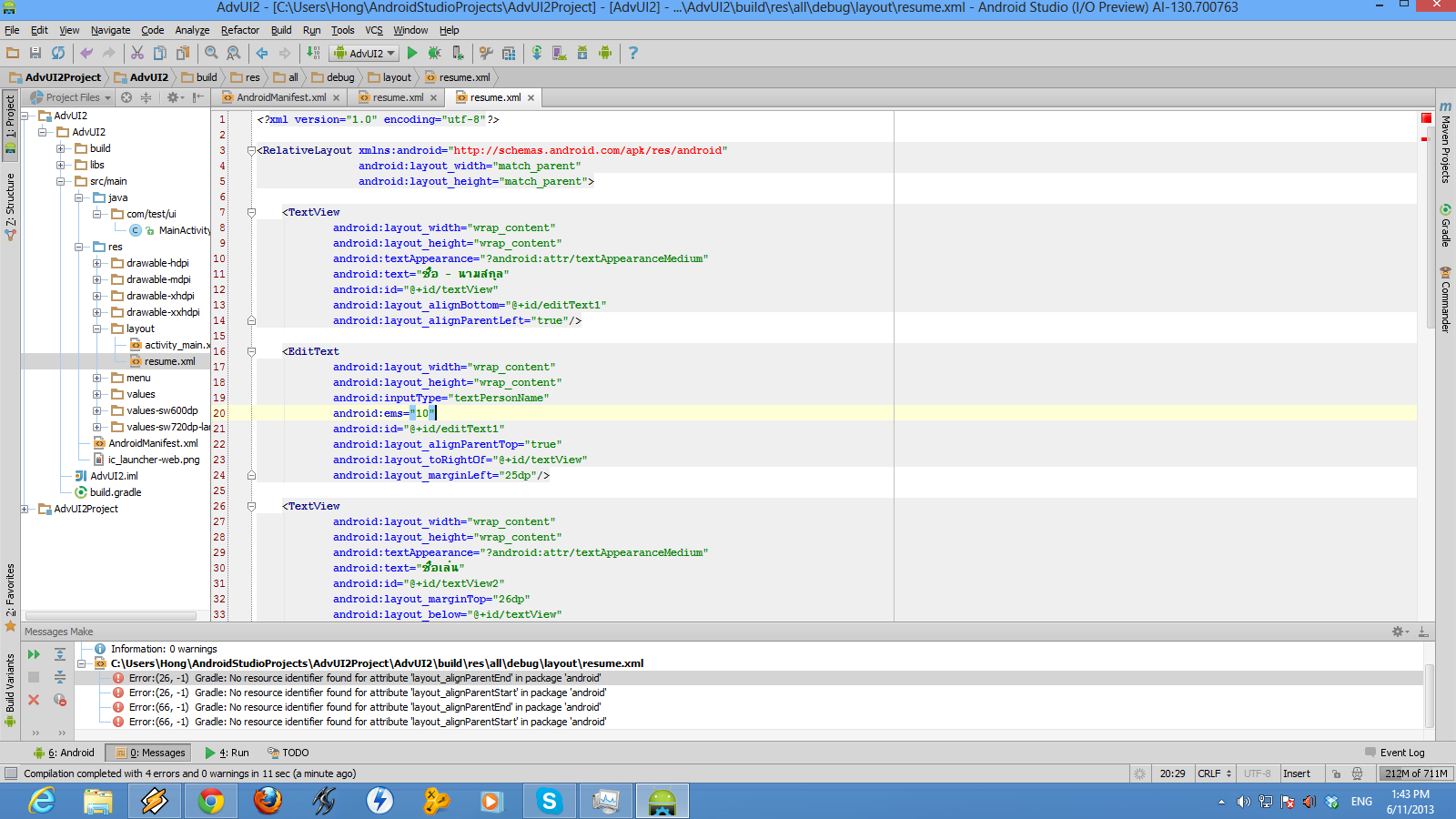Open Project Structure icon in toolbar
Screen dimensions: 1456x819
509,54
